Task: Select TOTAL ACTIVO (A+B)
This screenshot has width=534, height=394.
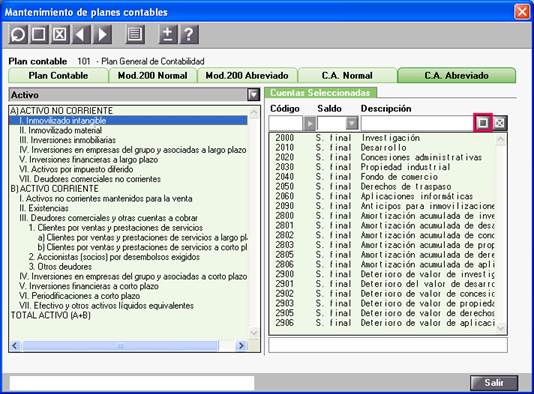Action: pyautogui.click(x=50, y=315)
